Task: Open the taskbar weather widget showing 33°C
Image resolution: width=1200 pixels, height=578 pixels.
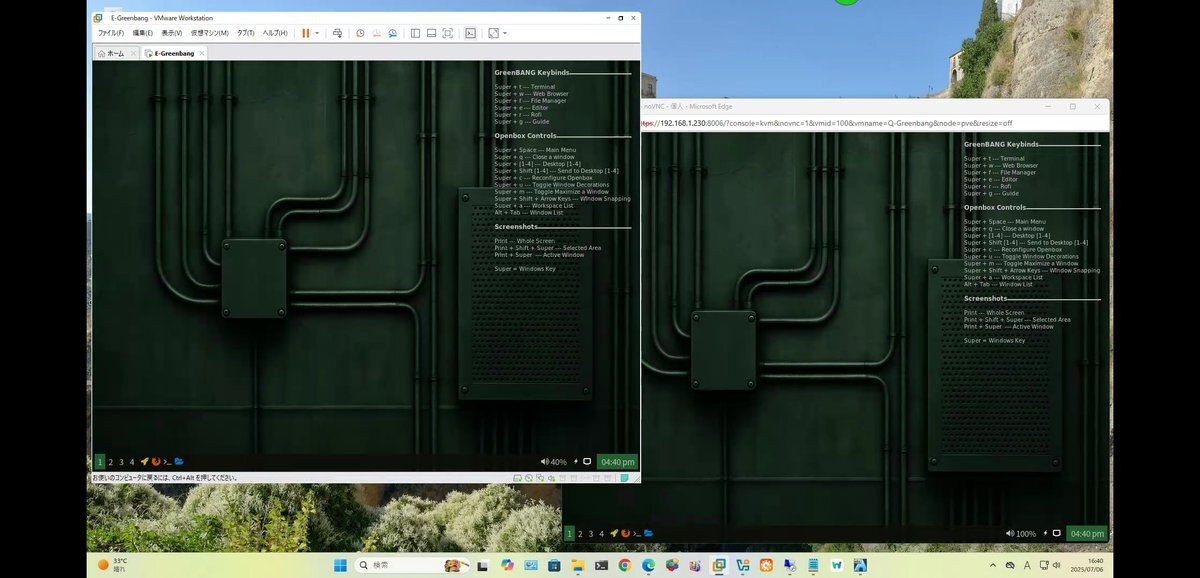Action: 112,565
